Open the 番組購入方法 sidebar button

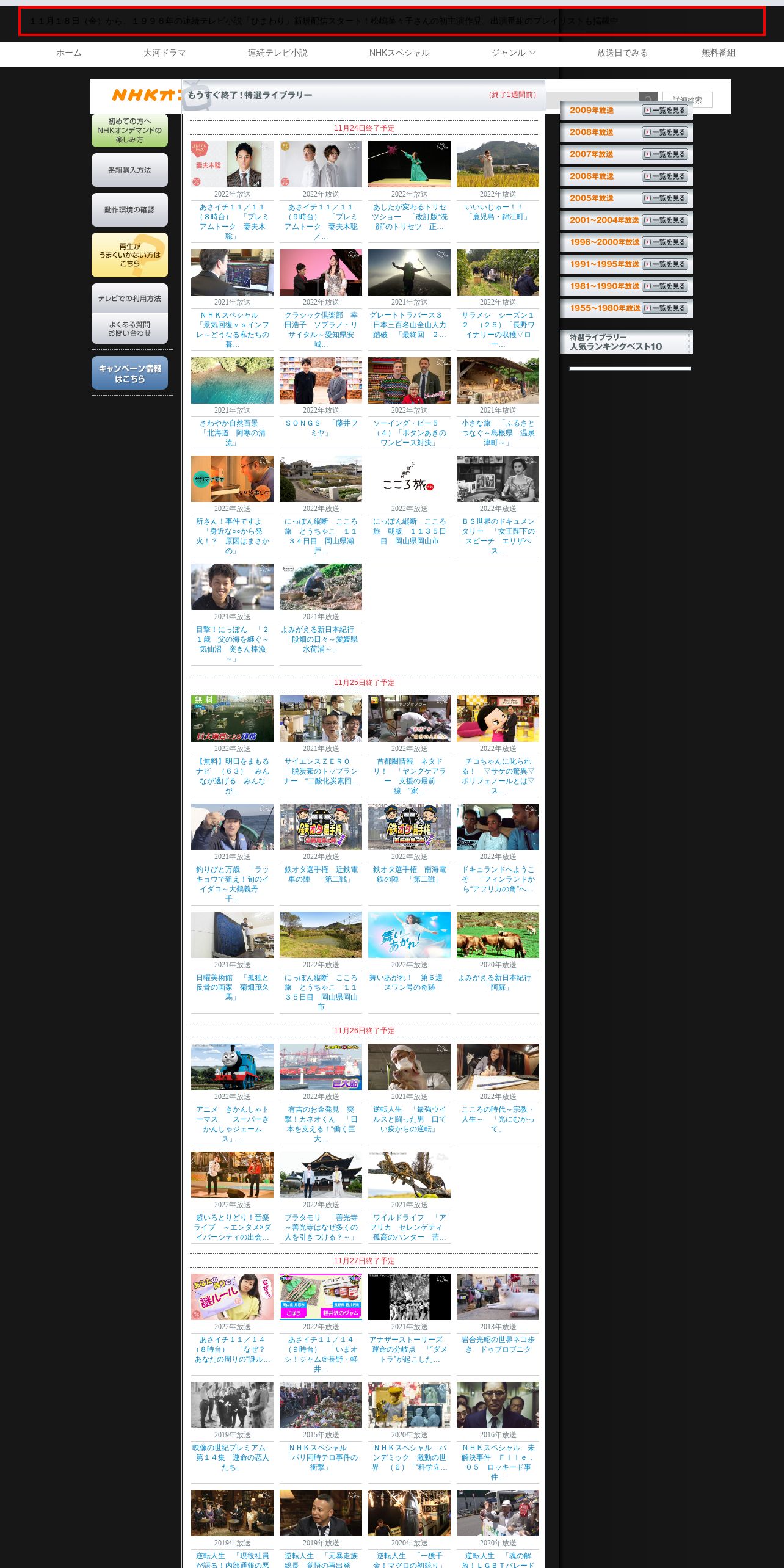click(129, 170)
